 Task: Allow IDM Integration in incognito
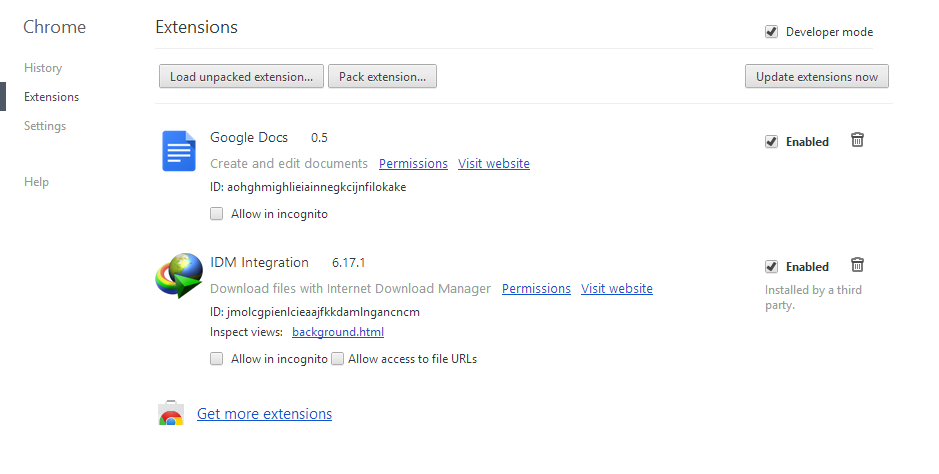216,358
